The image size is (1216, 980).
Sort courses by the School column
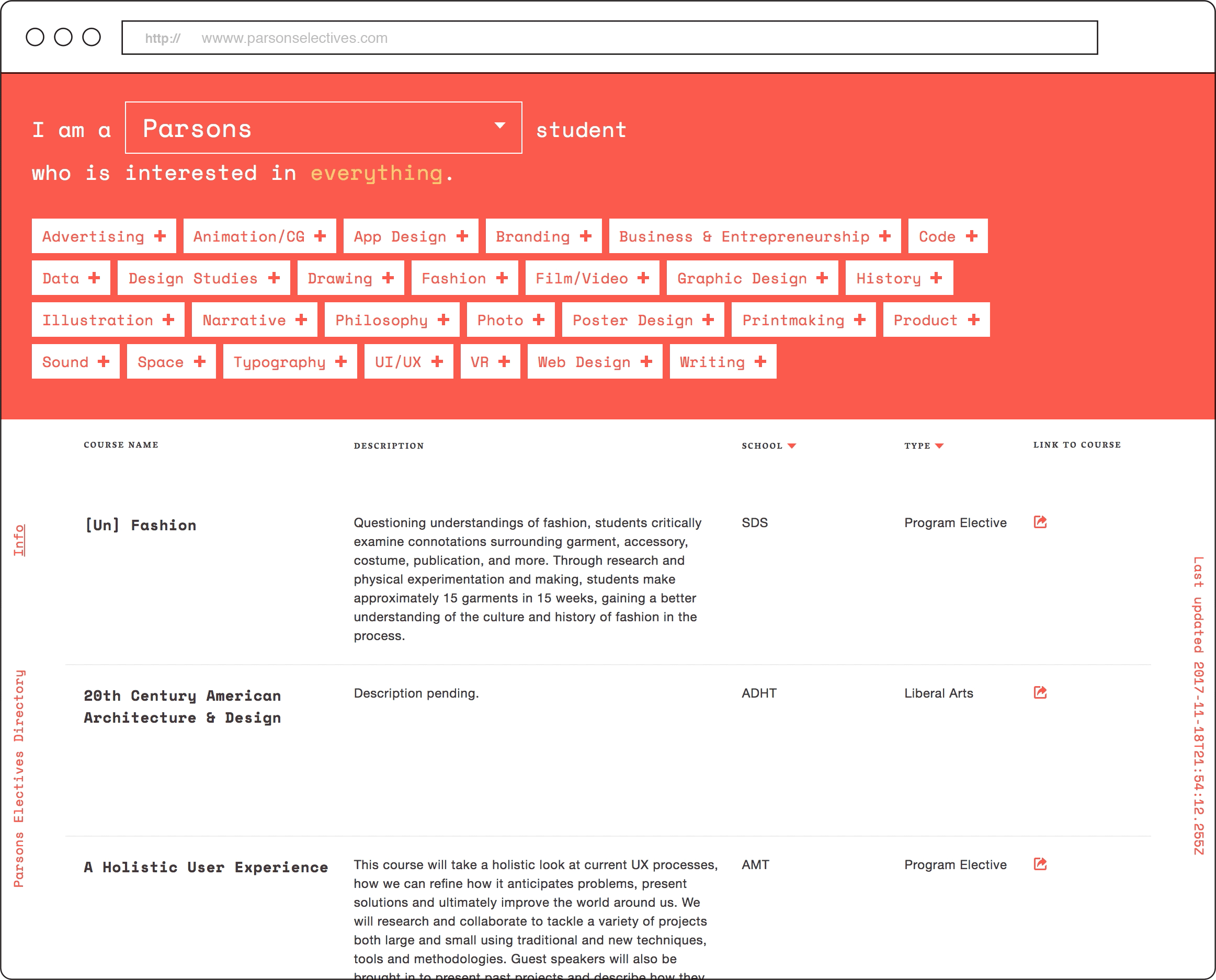coord(768,446)
